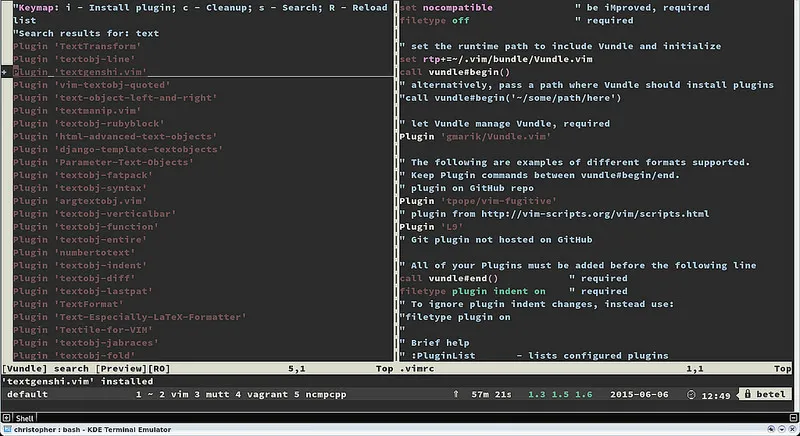Screen dimensions: 800x436
Task: Switch to the mutt tmux window
Action: coord(203,395)
